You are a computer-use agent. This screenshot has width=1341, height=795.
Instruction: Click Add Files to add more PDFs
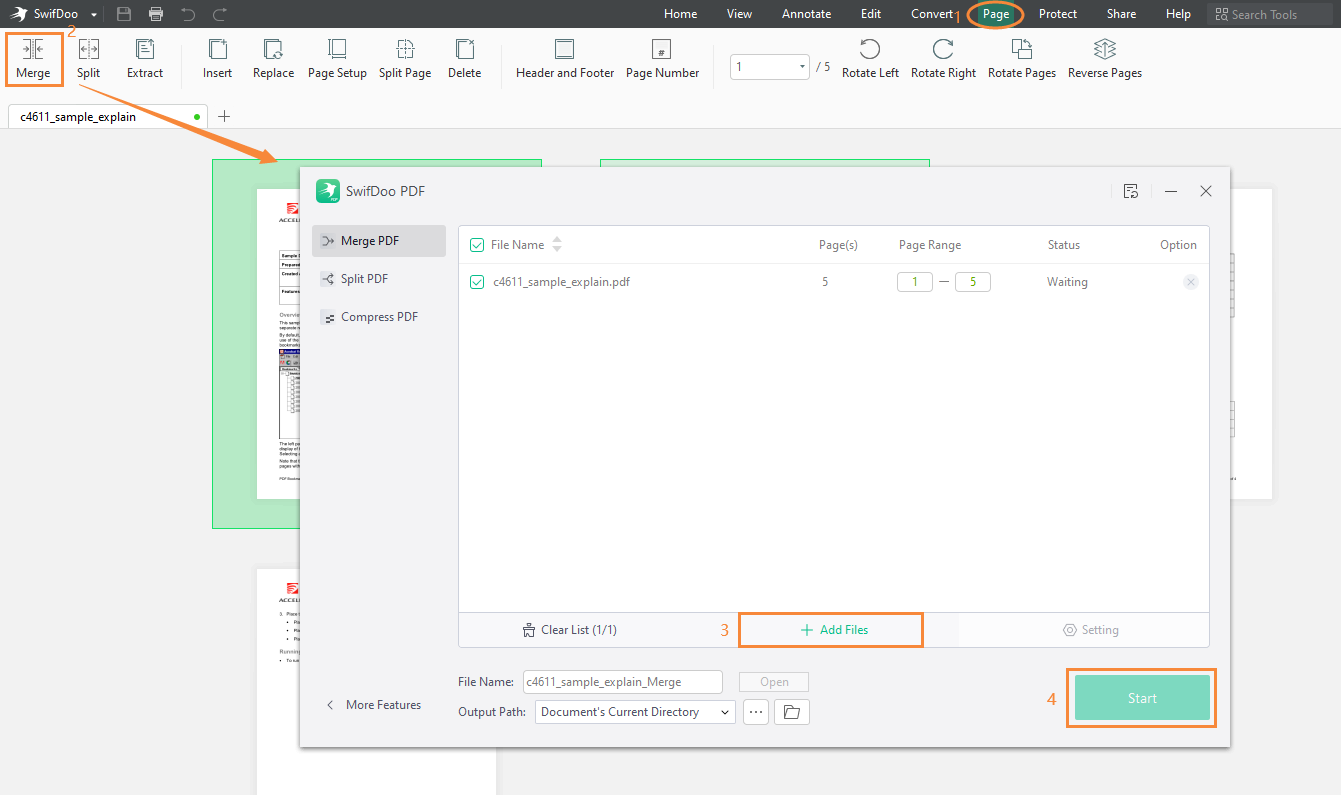[x=834, y=630]
